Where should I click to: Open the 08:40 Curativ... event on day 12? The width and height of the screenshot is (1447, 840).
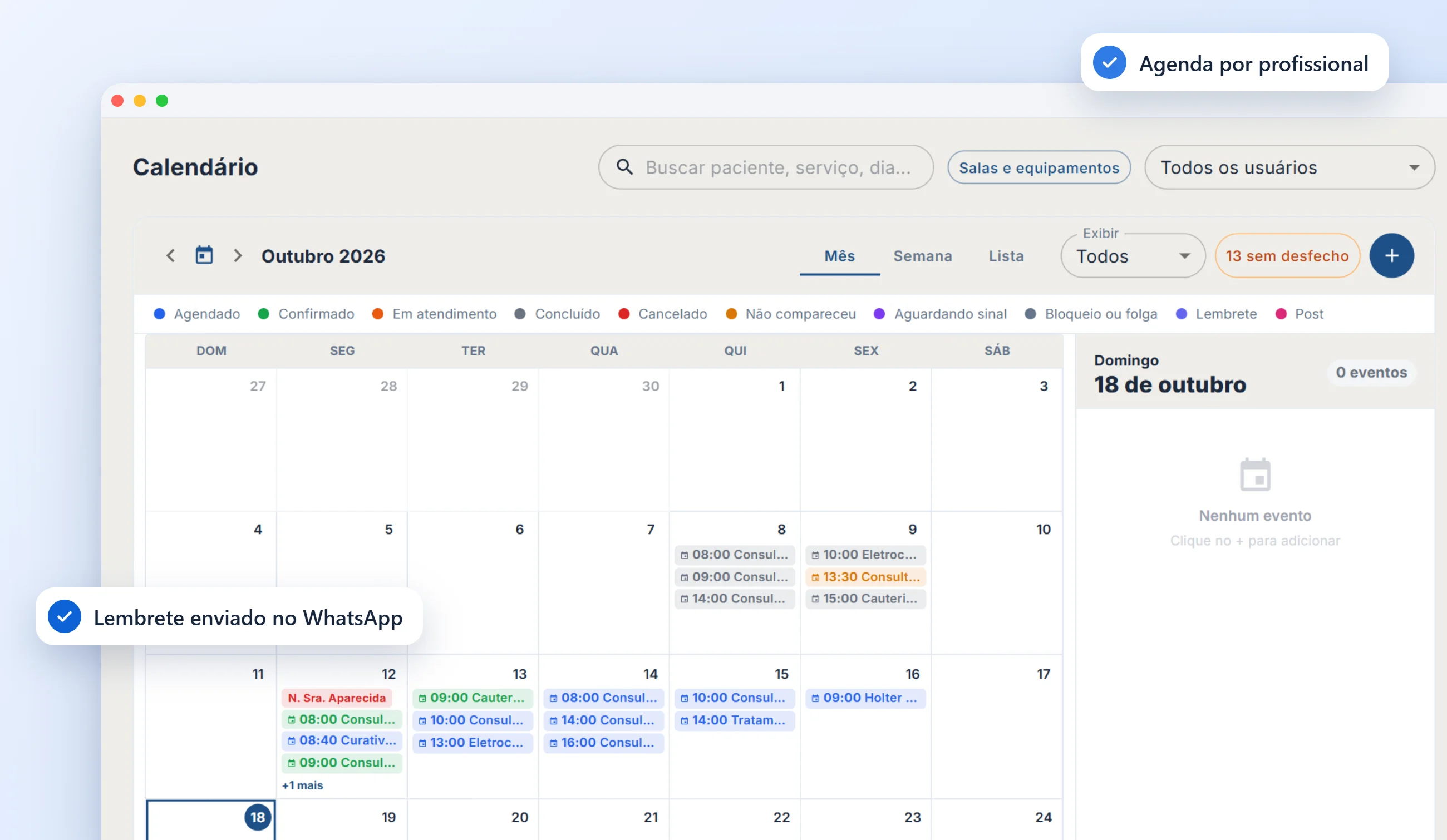coord(342,741)
